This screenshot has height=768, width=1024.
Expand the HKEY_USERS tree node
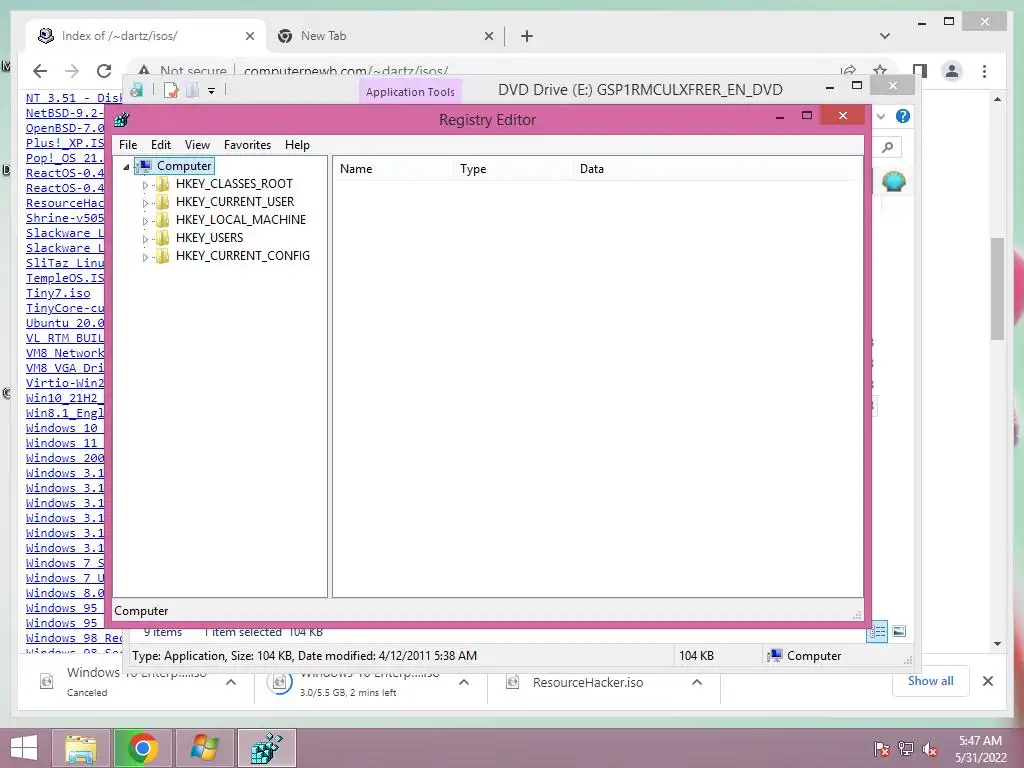[145, 239]
